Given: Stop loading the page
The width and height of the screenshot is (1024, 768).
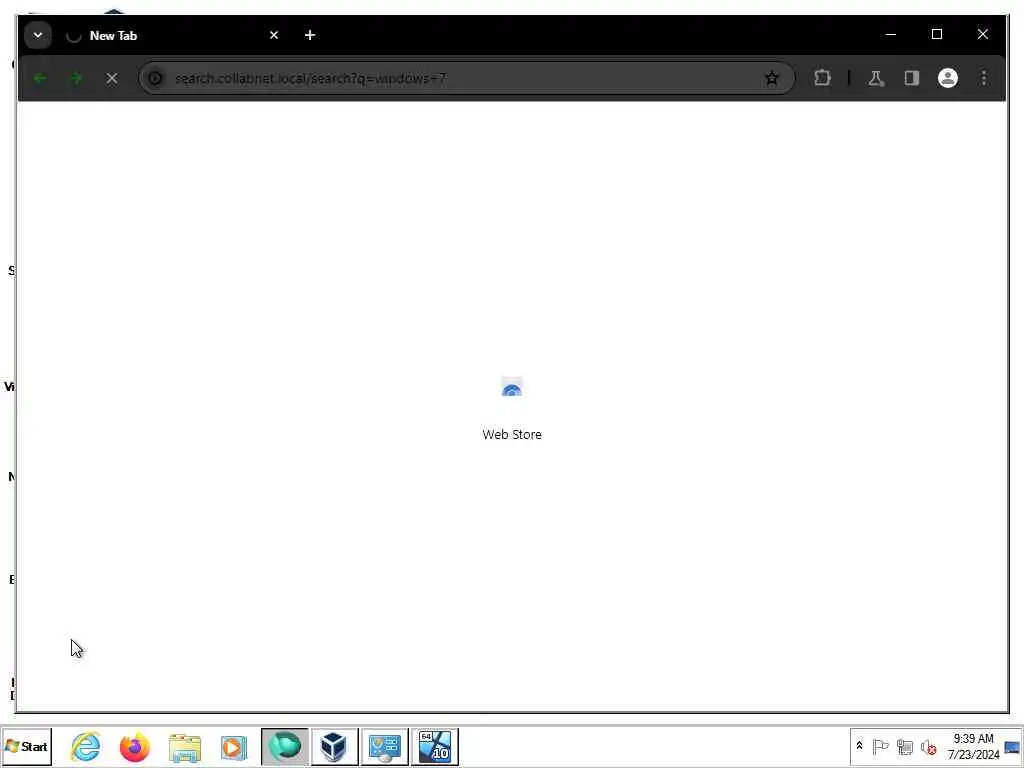Looking at the screenshot, I should (112, 78).
